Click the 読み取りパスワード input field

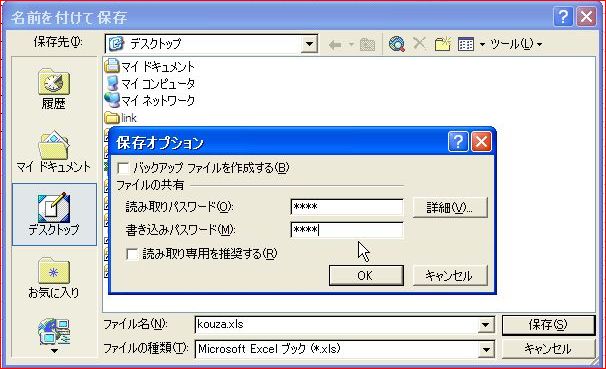click(347, 207)
